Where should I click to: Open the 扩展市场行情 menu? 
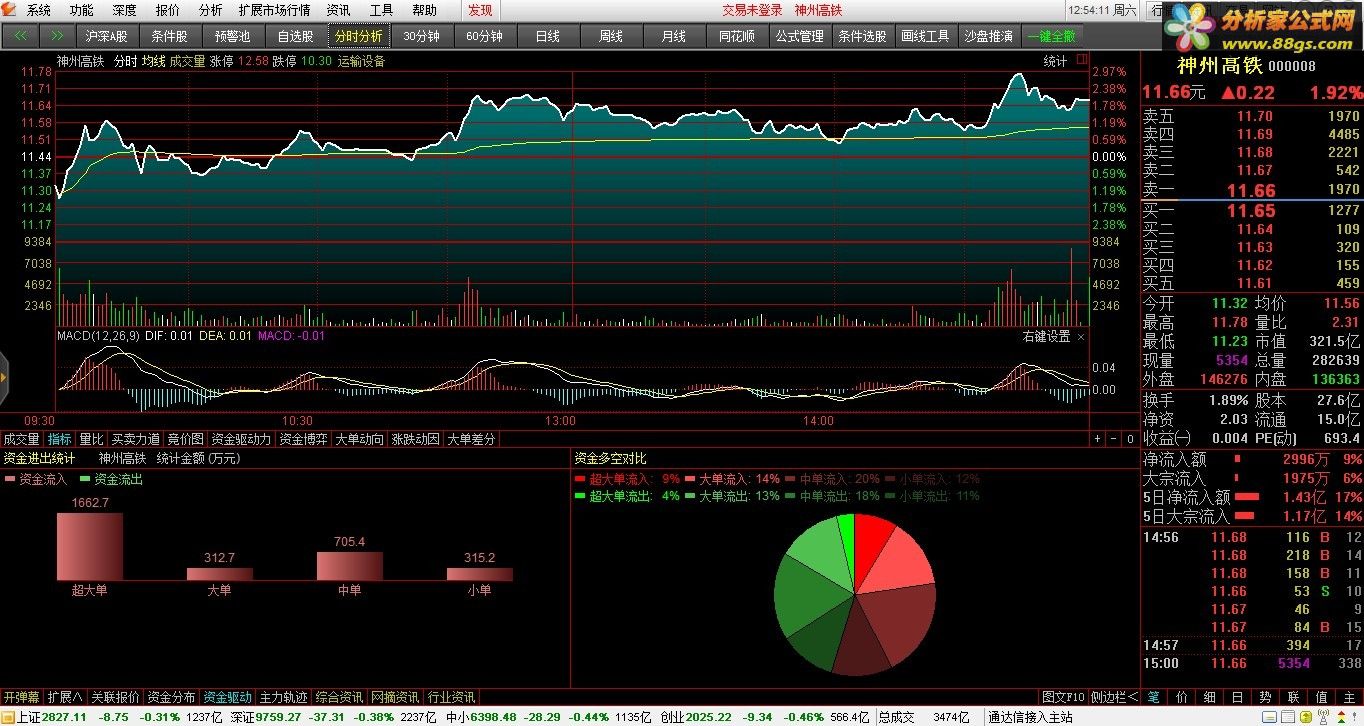274,10
